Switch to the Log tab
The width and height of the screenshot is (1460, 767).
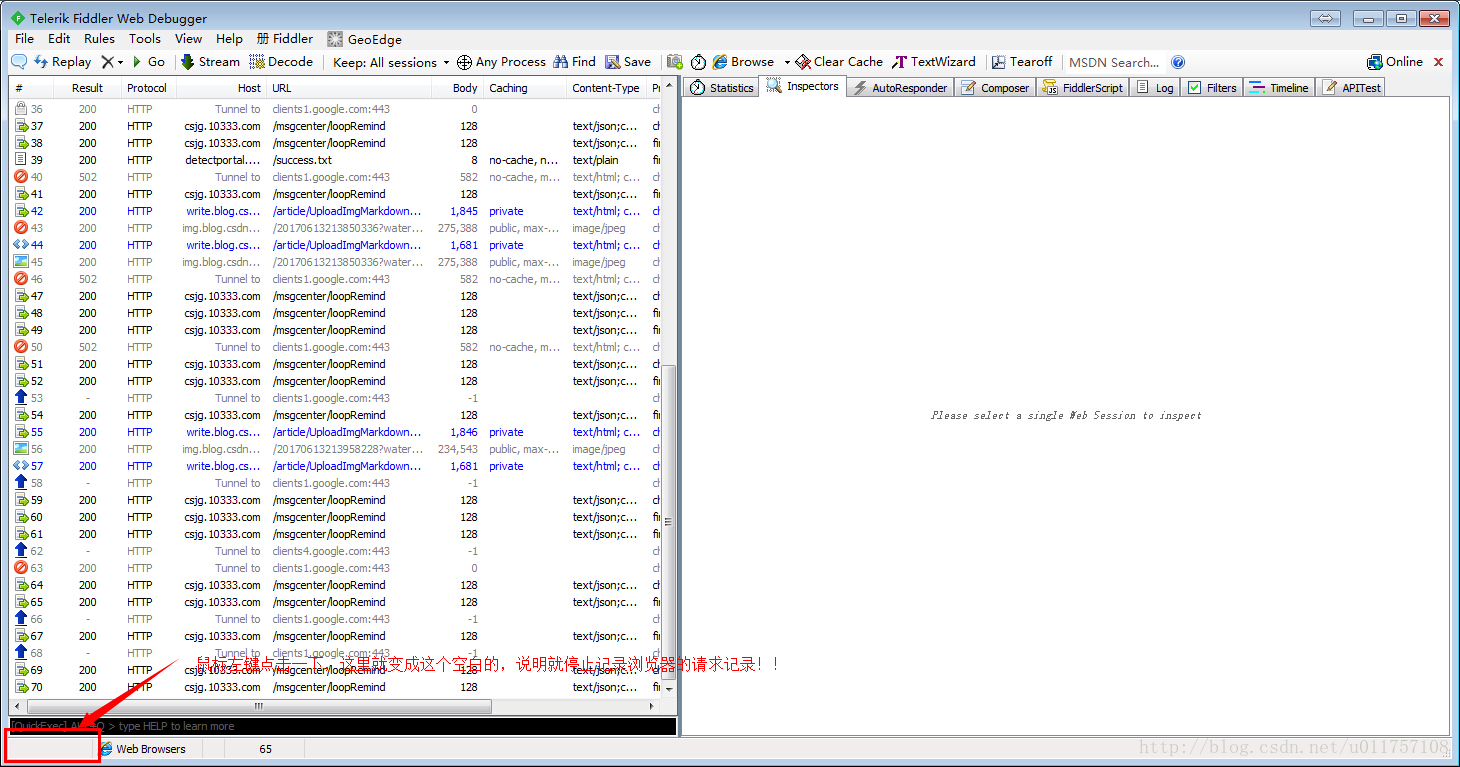point(1155,88)
